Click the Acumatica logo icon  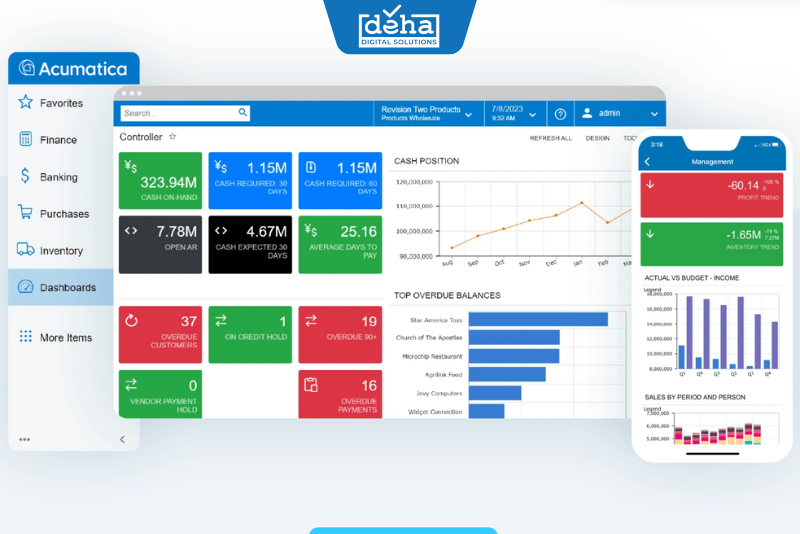[27, 68]
